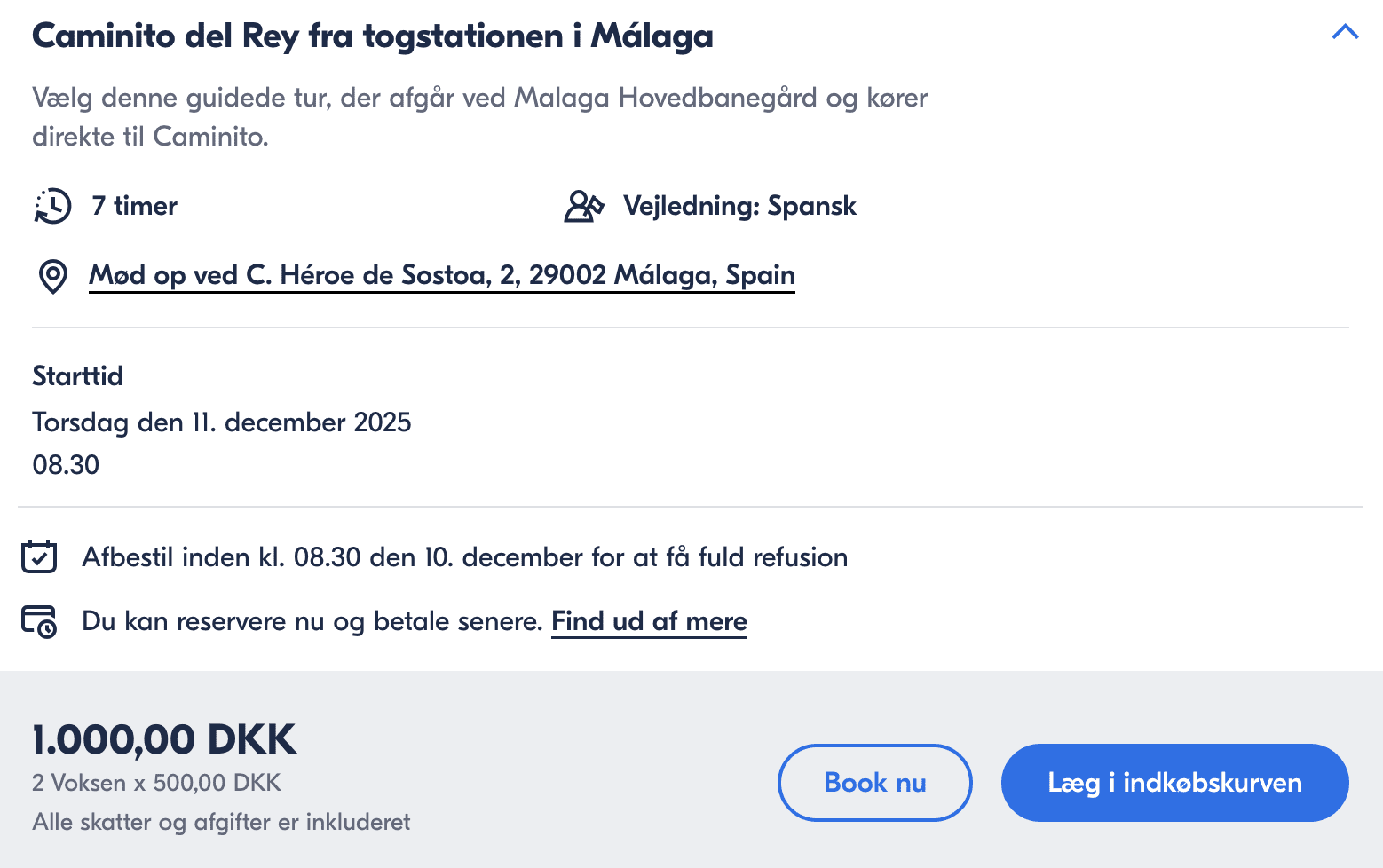The height and width of the screenshot is (868, 1383).
Task: Open the 'Find ud af mere' link
Action: coord(649,621)
